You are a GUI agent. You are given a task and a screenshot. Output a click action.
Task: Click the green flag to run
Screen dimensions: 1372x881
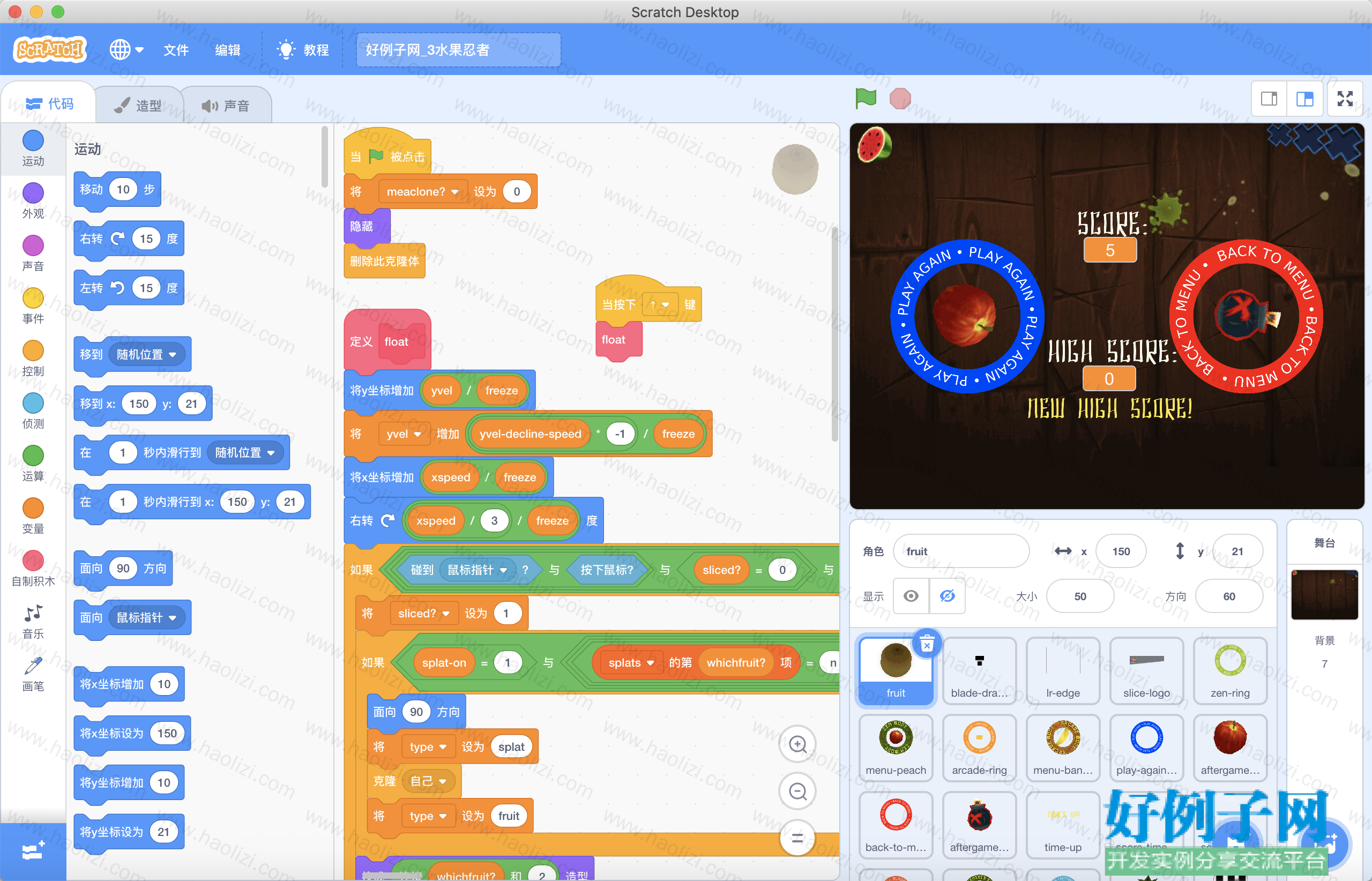(865, 99)
